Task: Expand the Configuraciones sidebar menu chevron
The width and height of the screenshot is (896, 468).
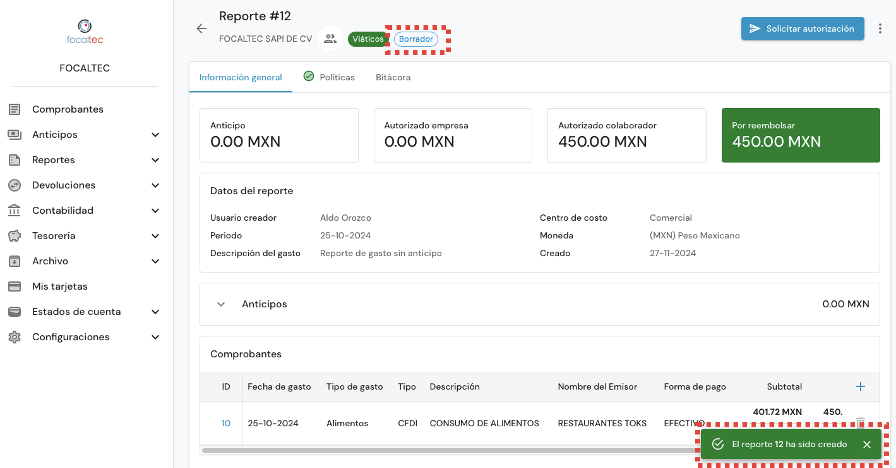Action: 155,337
